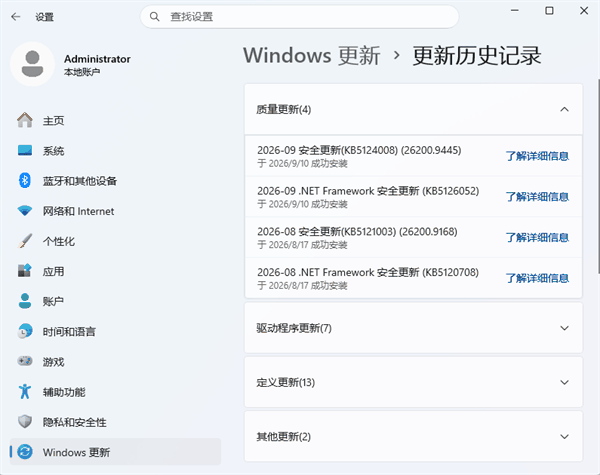Open 蓝牙和其他设备 settings
The height and width of the screenshot is (475, 600).
[115, 181]
